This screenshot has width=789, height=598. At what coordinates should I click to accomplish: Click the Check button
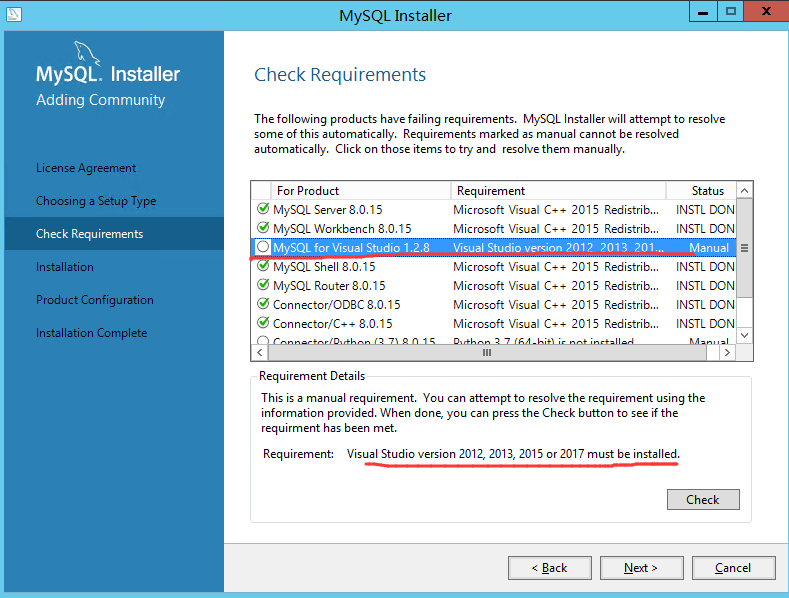(703, 499)
